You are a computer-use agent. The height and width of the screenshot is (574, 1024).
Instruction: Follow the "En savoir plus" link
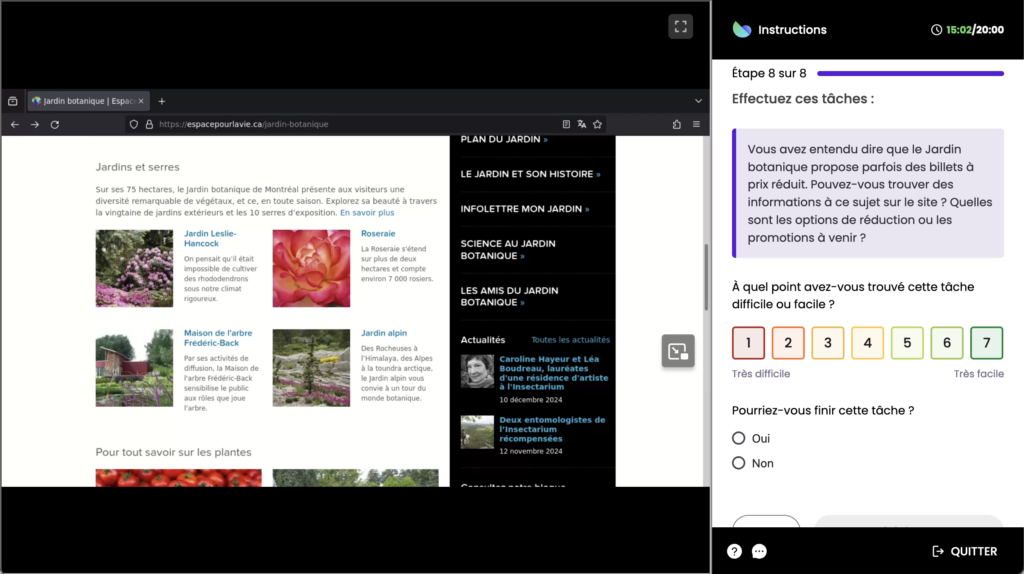(367, 213)
